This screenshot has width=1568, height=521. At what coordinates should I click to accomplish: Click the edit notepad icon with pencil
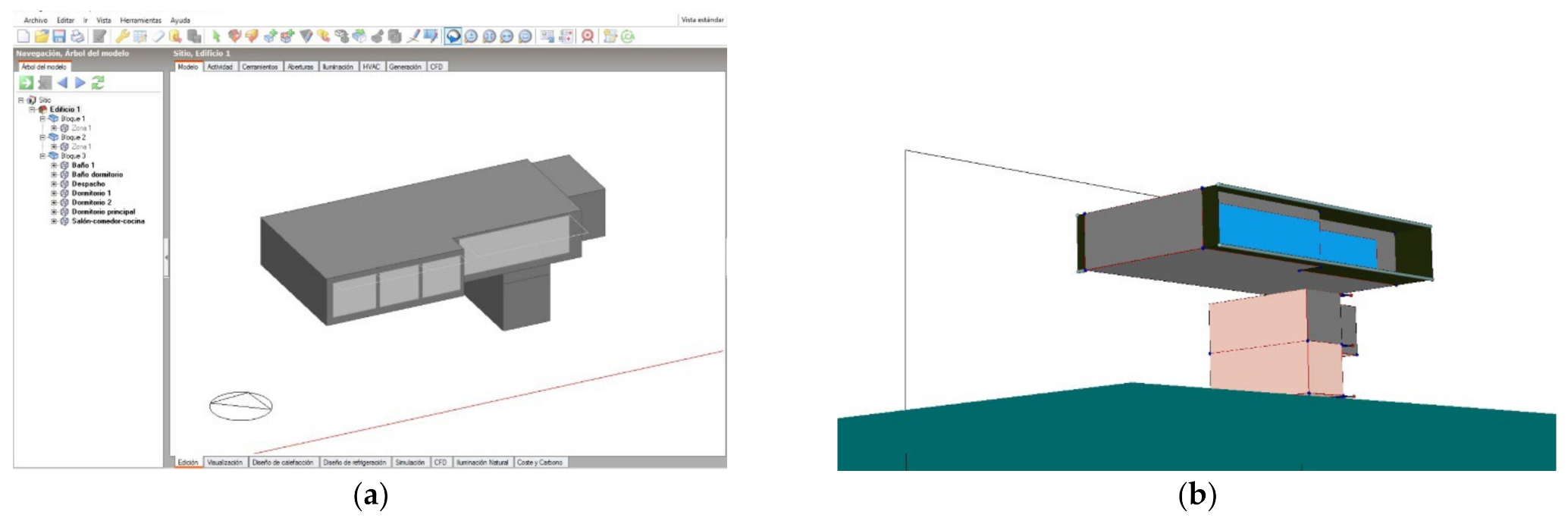pos(99,36)
